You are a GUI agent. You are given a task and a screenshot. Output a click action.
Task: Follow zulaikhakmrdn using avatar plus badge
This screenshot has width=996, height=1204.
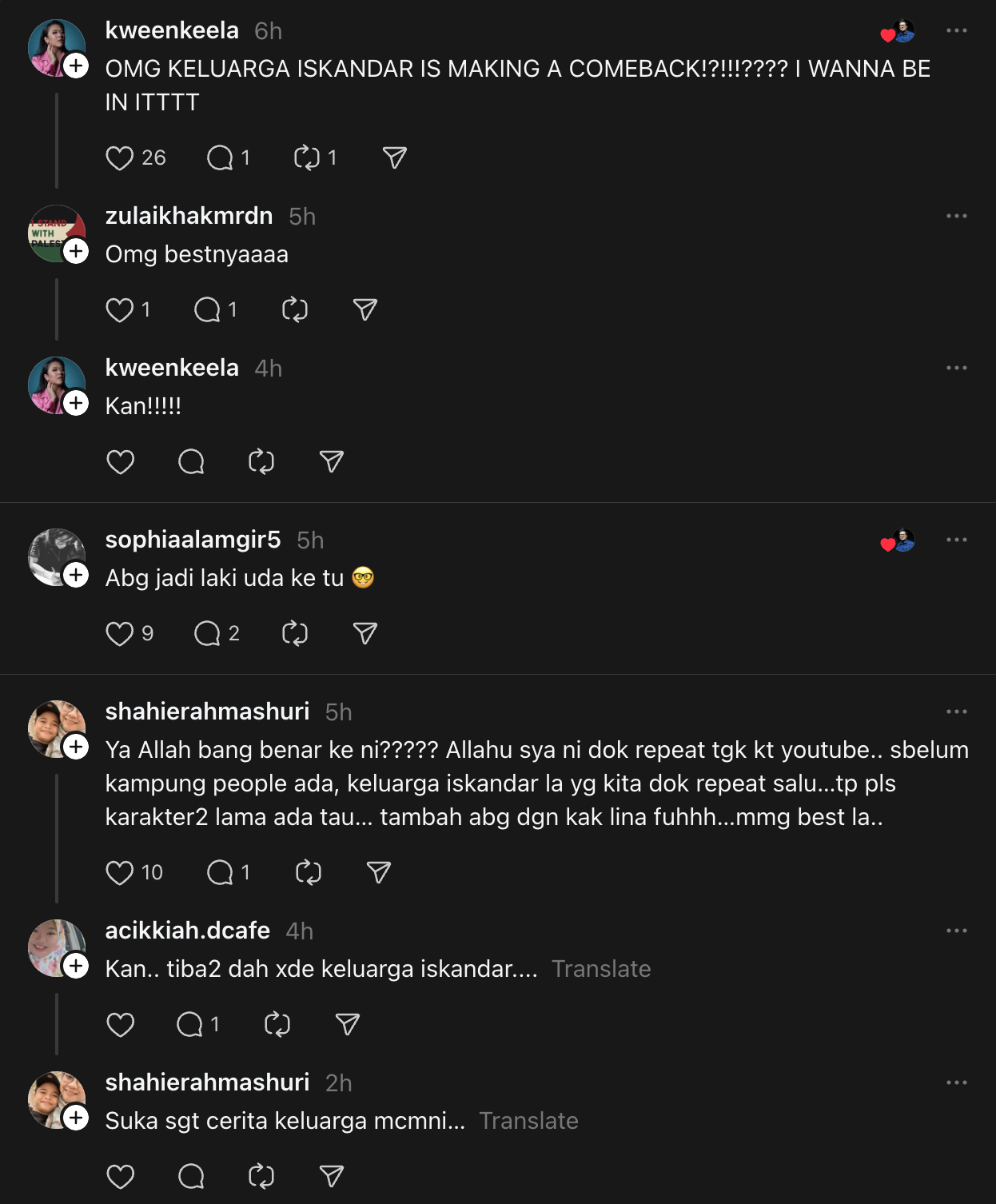click(x=76, y=251)
